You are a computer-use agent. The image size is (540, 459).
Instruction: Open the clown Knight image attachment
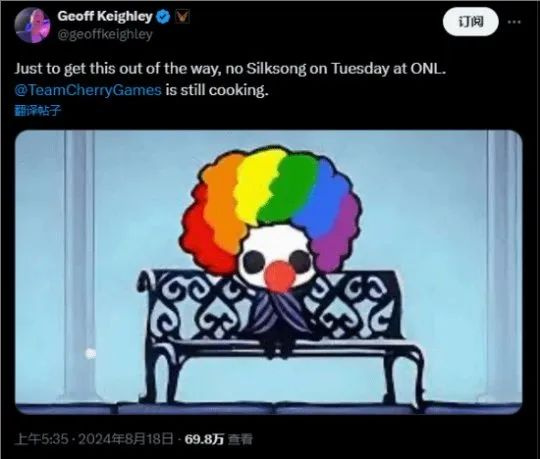tap(269, 272)
